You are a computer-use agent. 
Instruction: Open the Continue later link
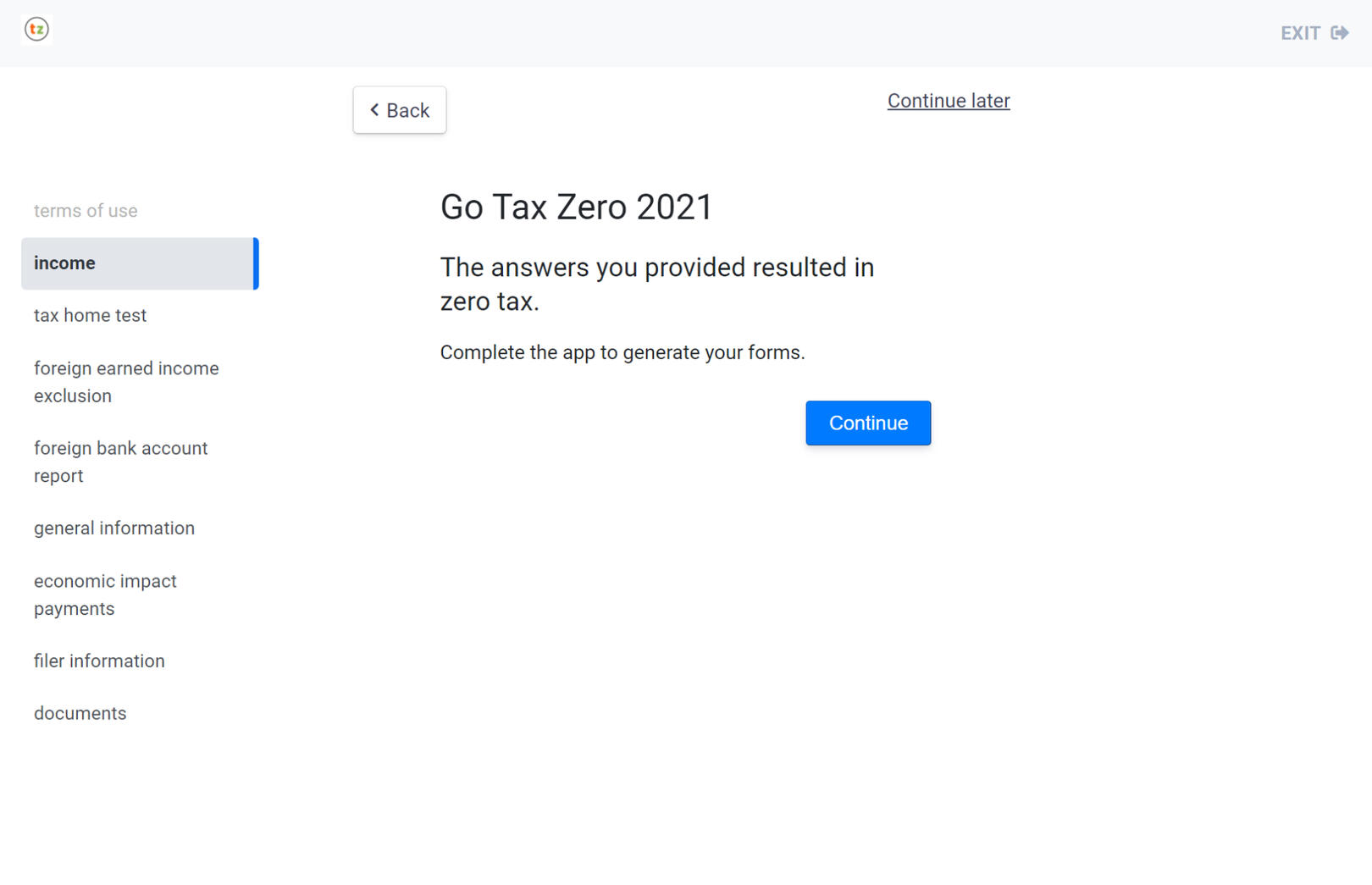click(948, 101)
